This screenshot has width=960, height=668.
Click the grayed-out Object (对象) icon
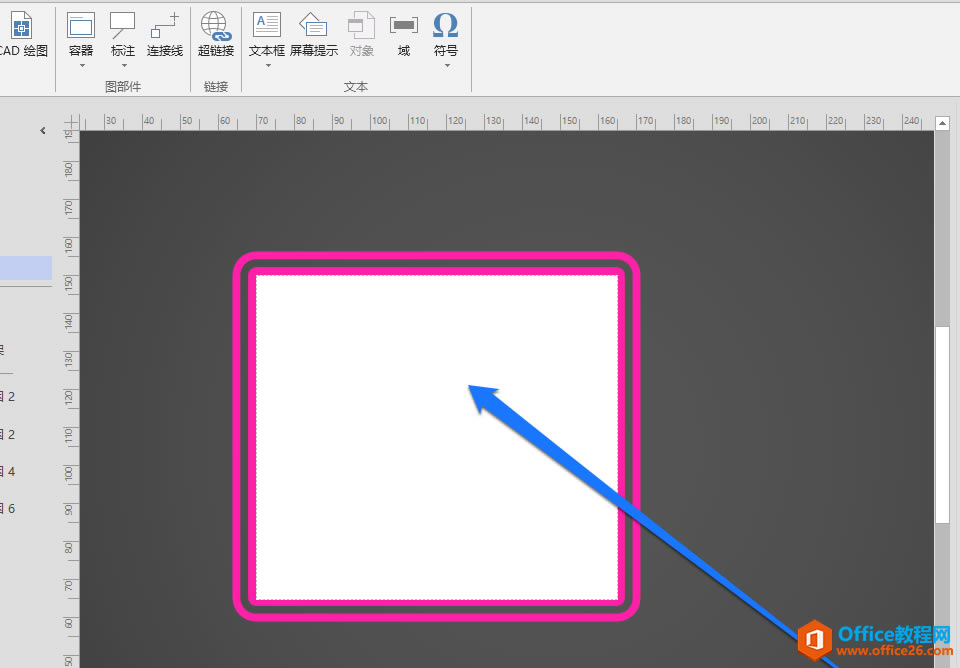coord(362,26)
